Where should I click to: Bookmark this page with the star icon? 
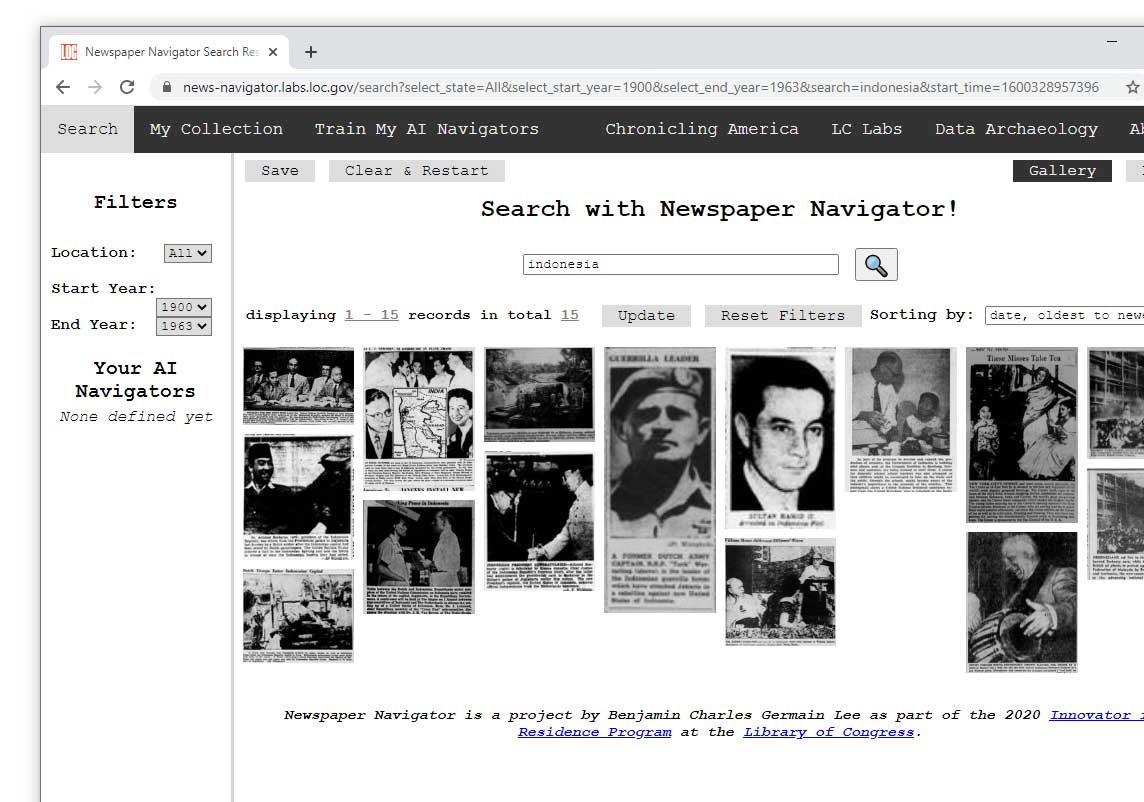pos(1132,88)
